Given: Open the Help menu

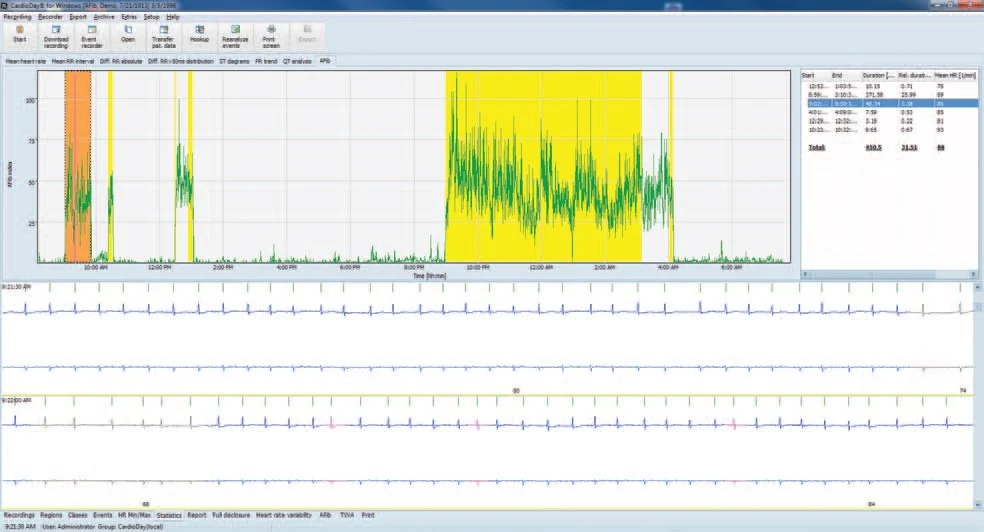Looking at the screenshot, I should pyautogui.click(x=173, y=17).
